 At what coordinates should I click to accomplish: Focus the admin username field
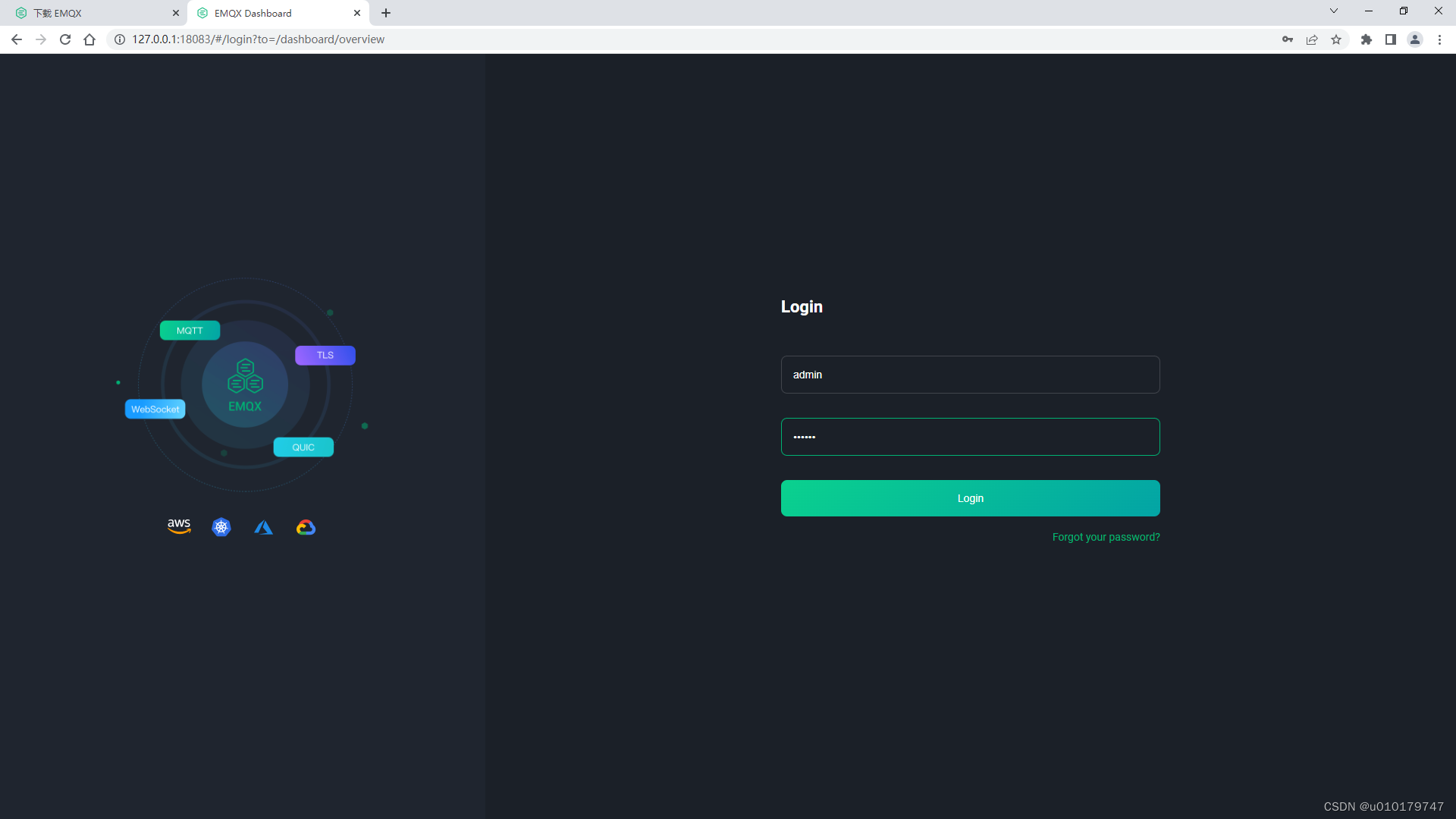[x=970, y=375]
